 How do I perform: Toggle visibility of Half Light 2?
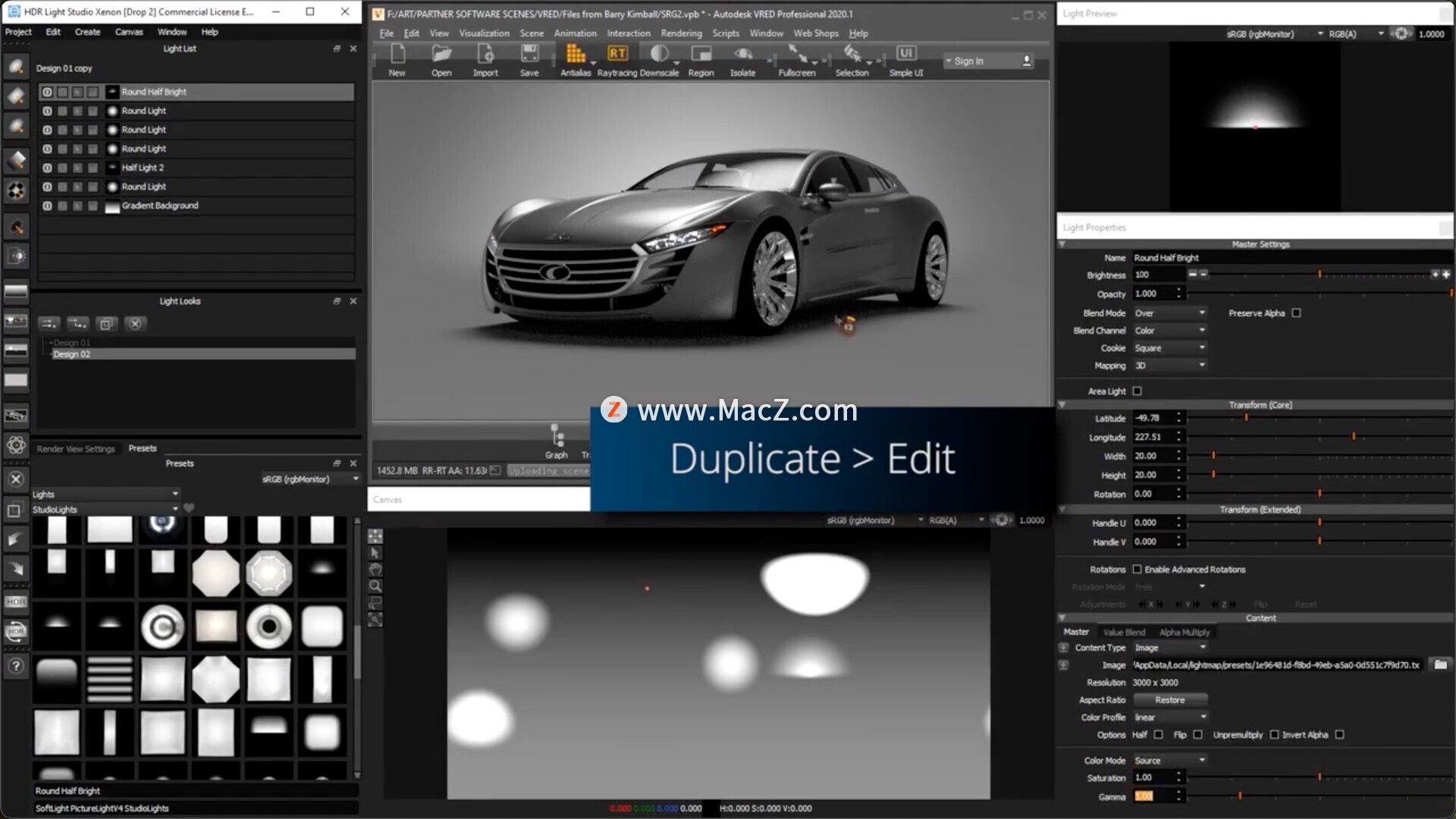[x=47, y=168]
